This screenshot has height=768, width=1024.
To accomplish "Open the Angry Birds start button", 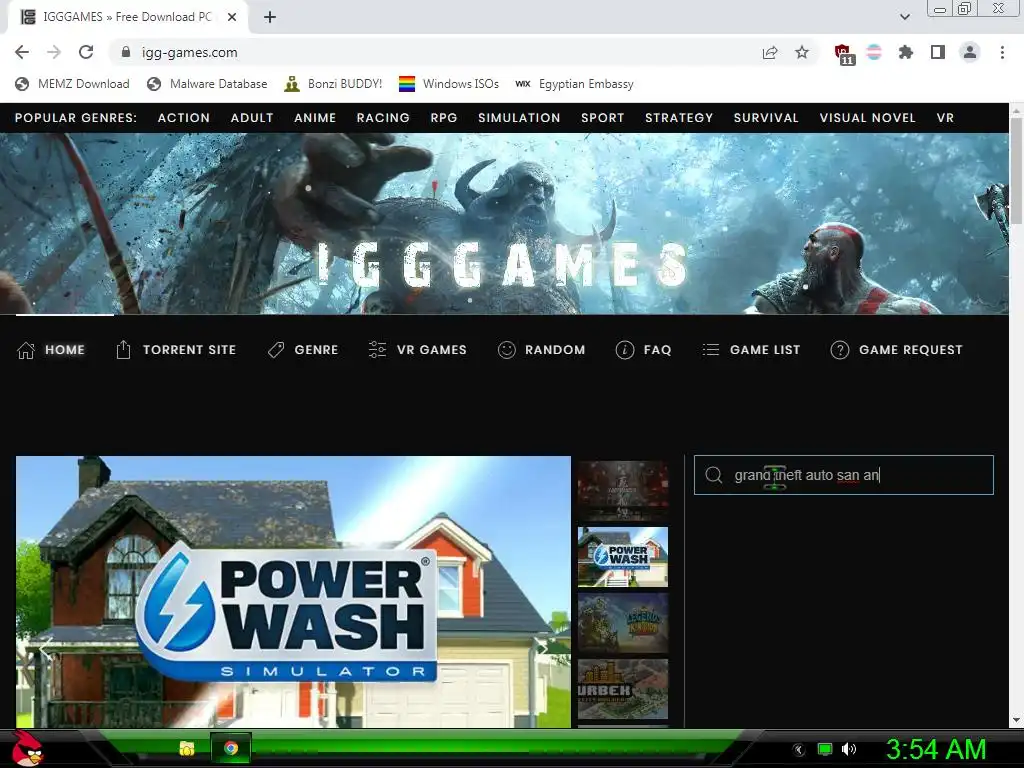I will pos(27,748).
